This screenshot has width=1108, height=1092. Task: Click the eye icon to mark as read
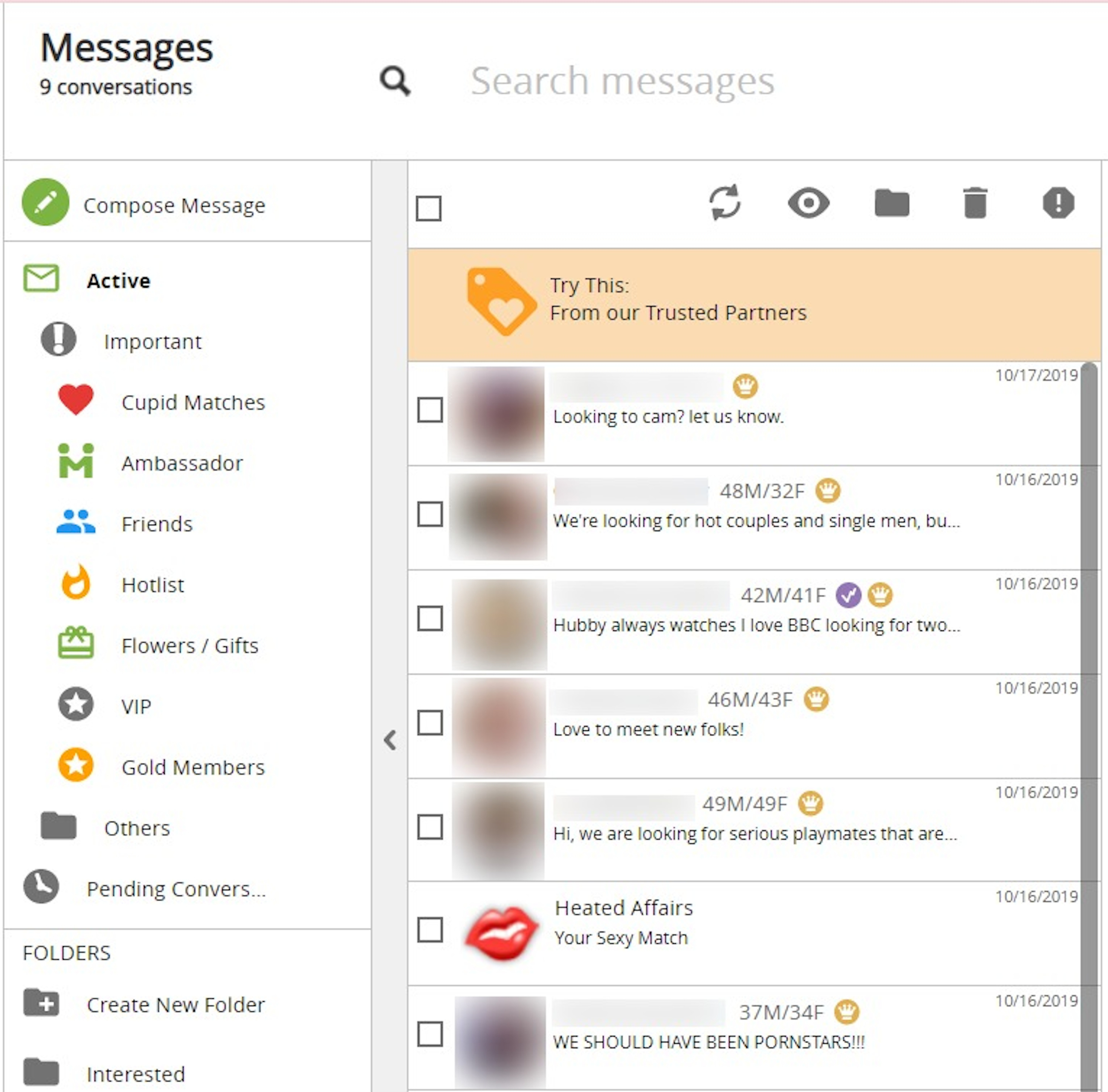pyautogui.click(x=808, y=203)
